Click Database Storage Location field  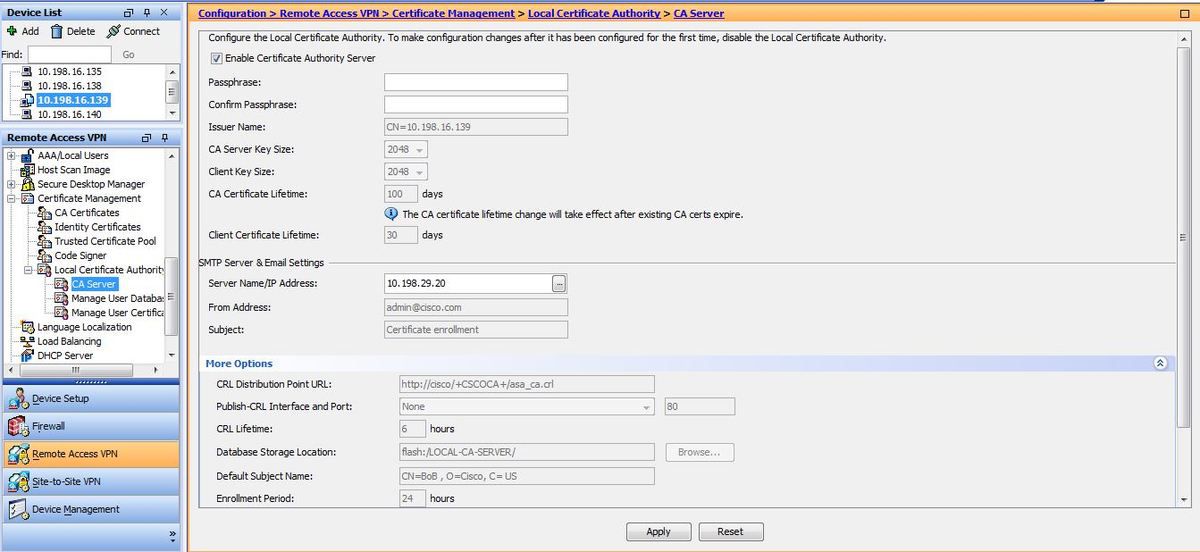coord(527,452)
